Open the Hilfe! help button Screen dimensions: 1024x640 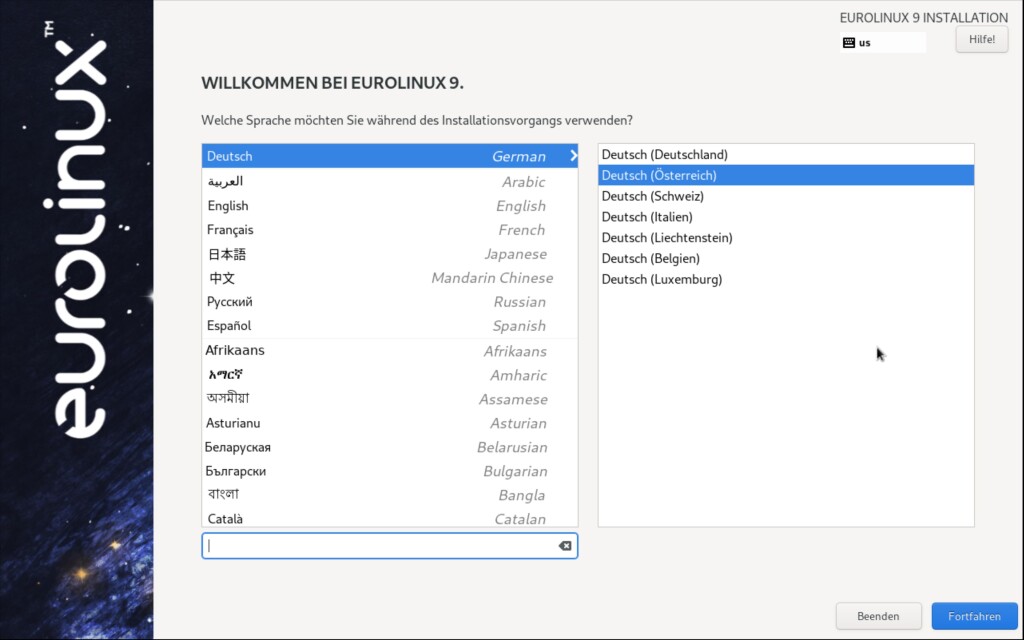[982, 39]
